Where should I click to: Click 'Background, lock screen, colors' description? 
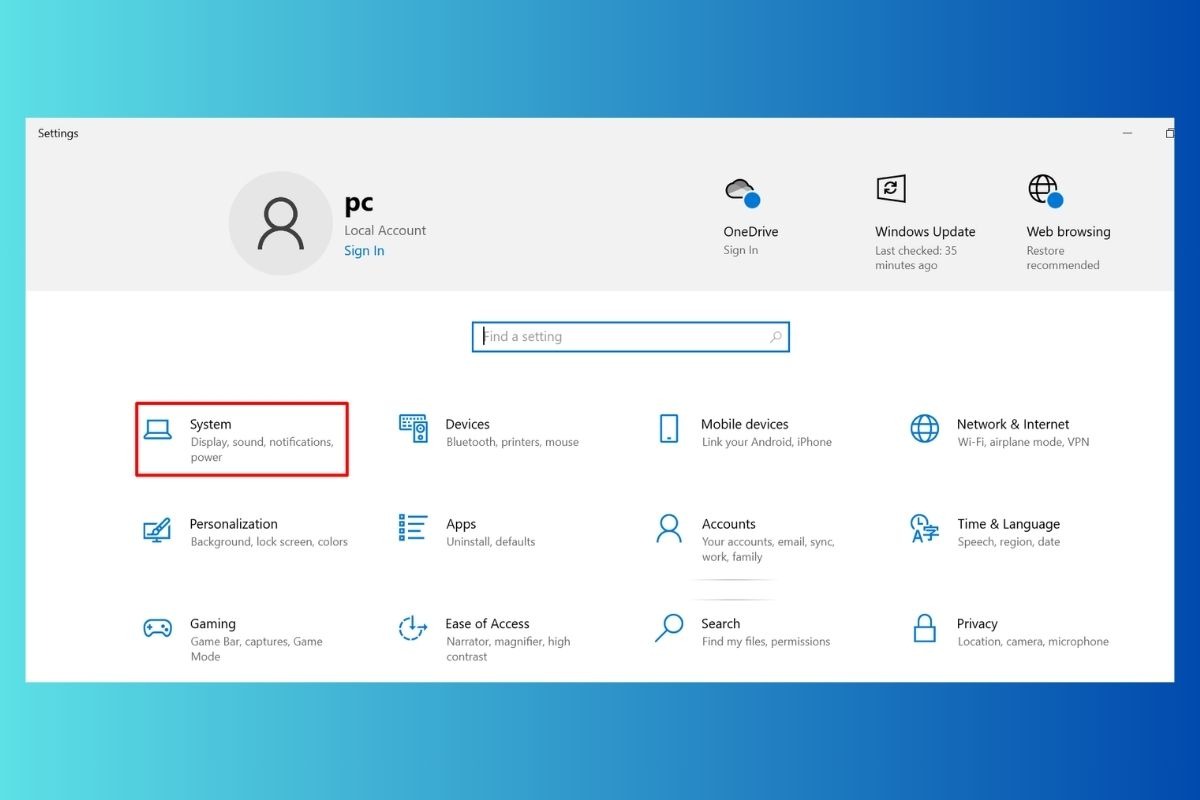coord(269,542)
